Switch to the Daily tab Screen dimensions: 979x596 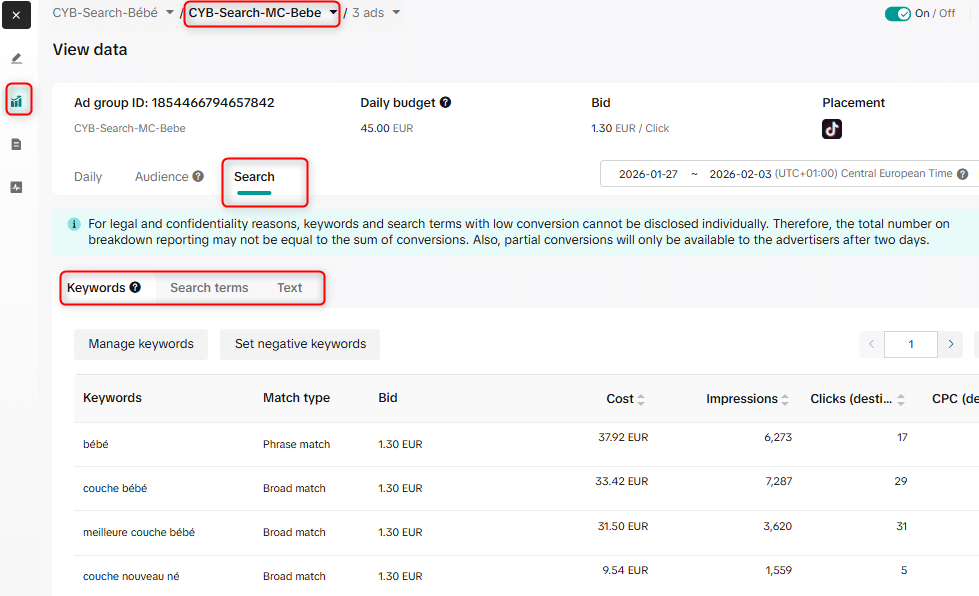[x=88, y=177]
